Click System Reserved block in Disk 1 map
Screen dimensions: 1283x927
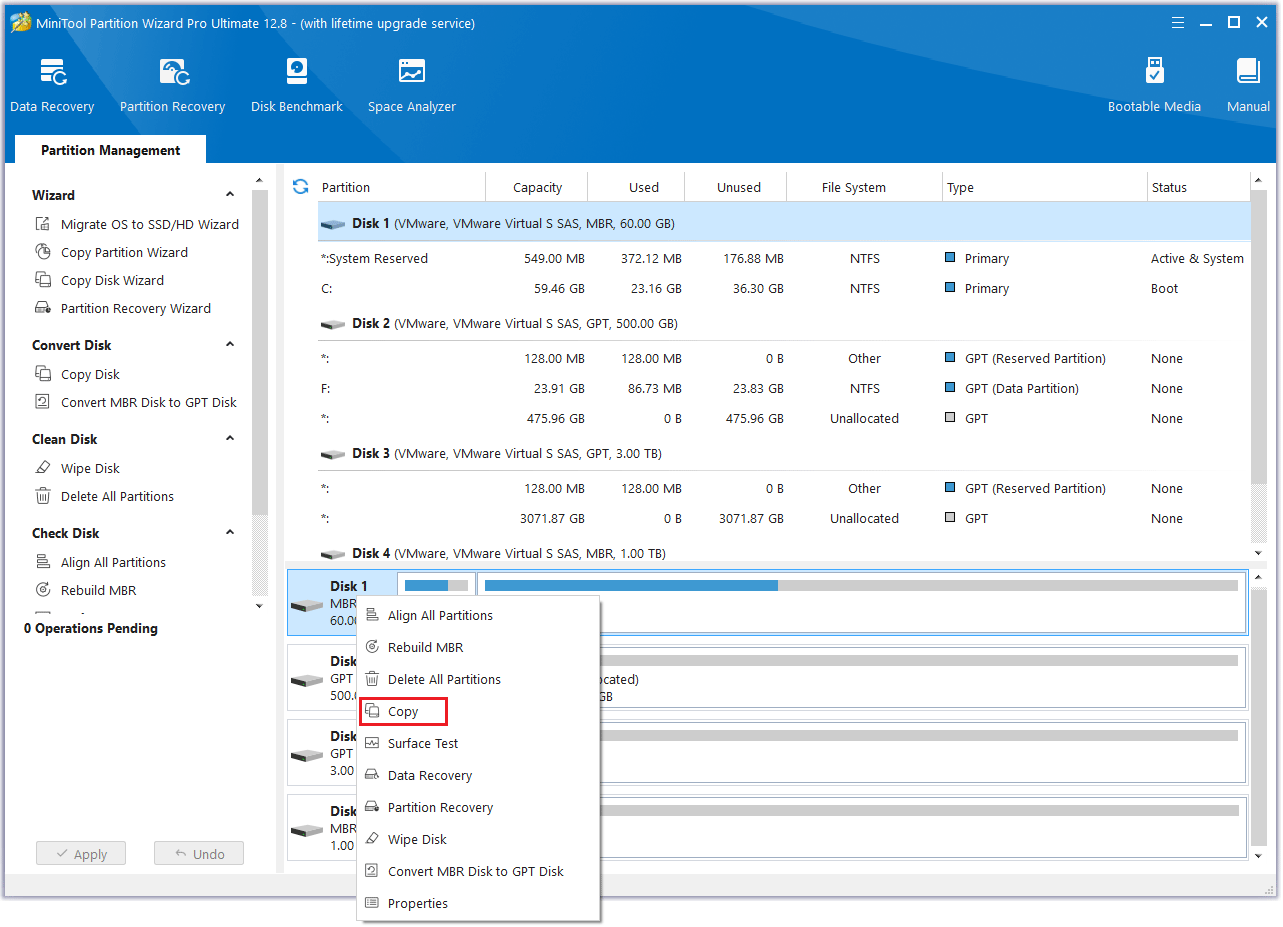click(x=437, y=585)
